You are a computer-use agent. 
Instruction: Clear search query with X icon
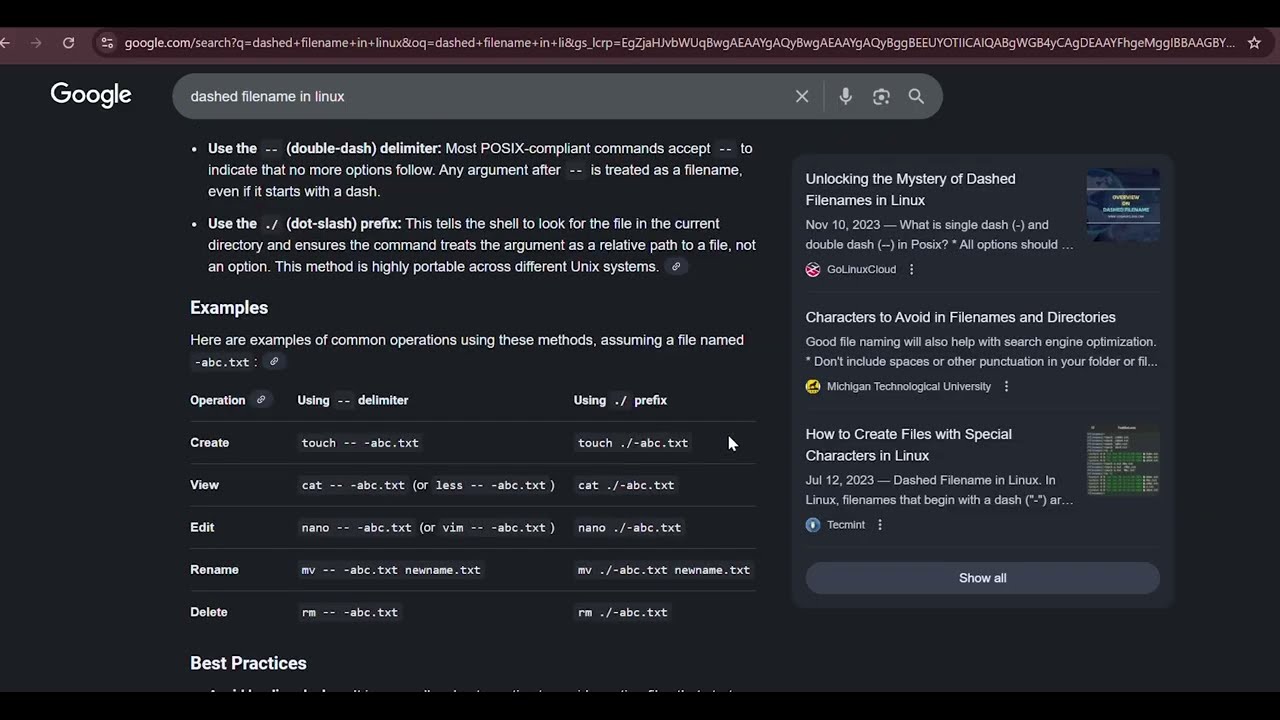[802, 96]
